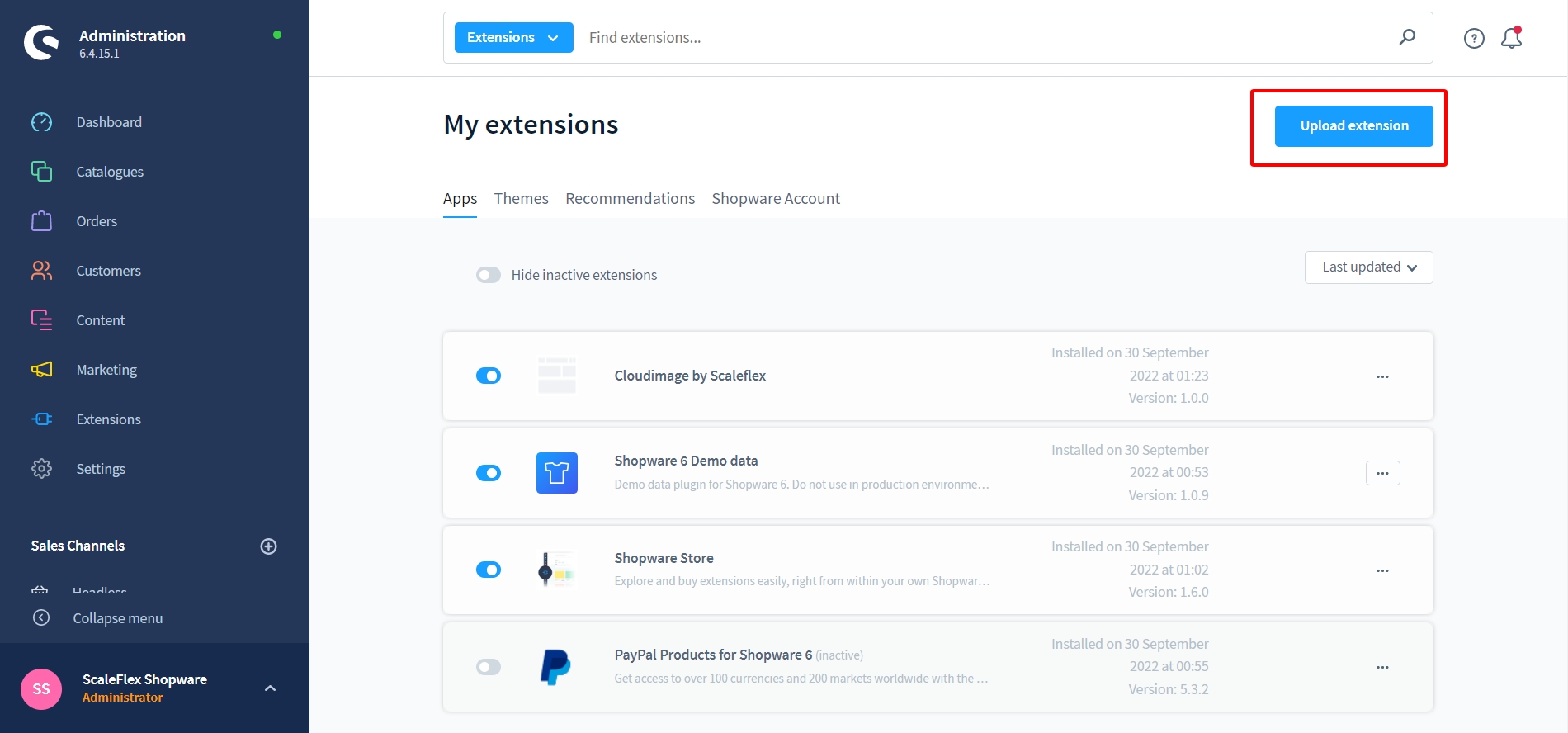Enable Hide inactive extensions switch
This screenshot has width=1568, height=733.
coord(489,275)
